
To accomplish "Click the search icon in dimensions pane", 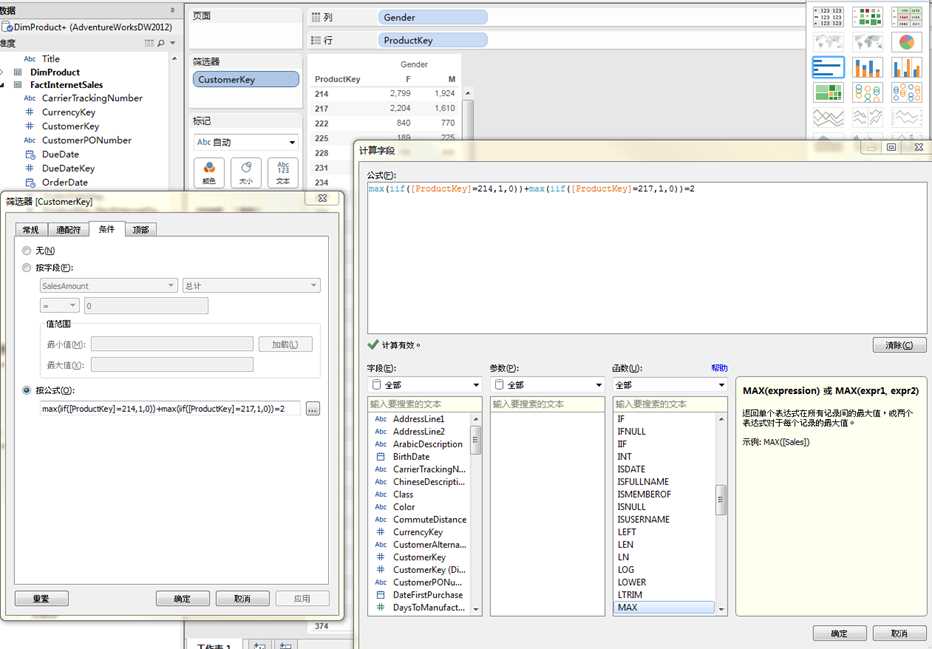I will [x=161, y=43].
